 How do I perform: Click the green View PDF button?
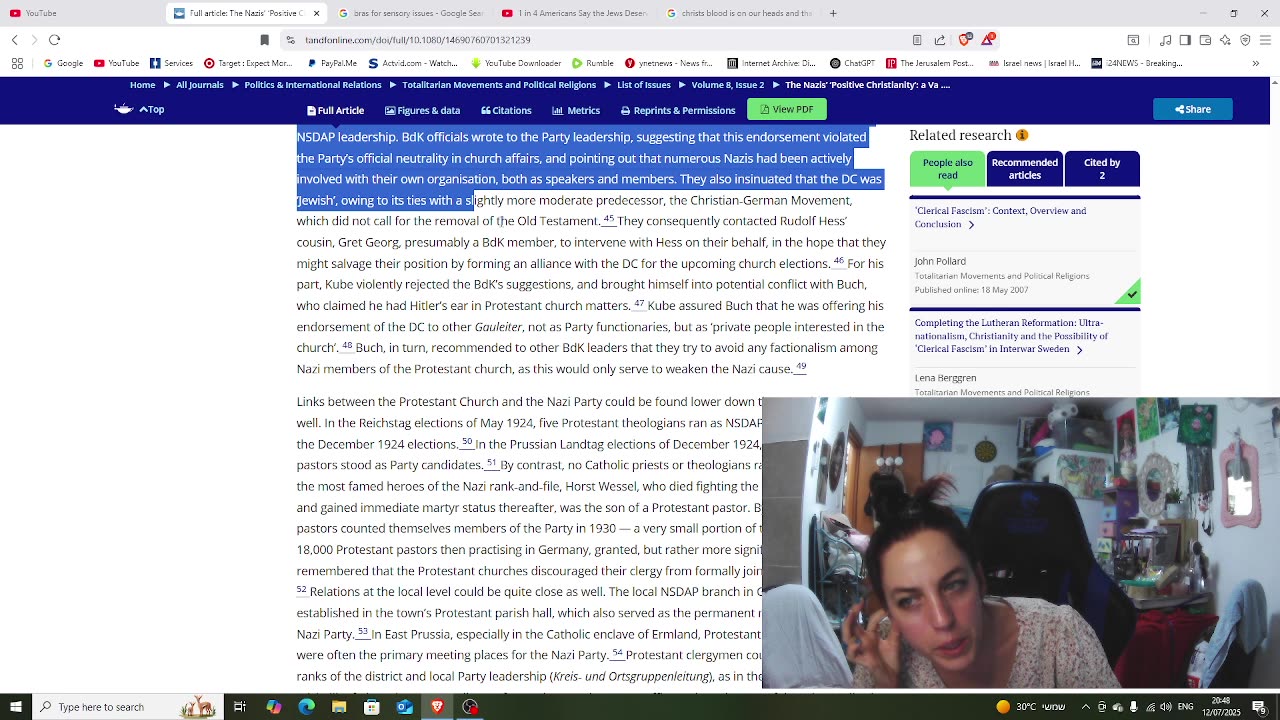click(x=787, y=109)
